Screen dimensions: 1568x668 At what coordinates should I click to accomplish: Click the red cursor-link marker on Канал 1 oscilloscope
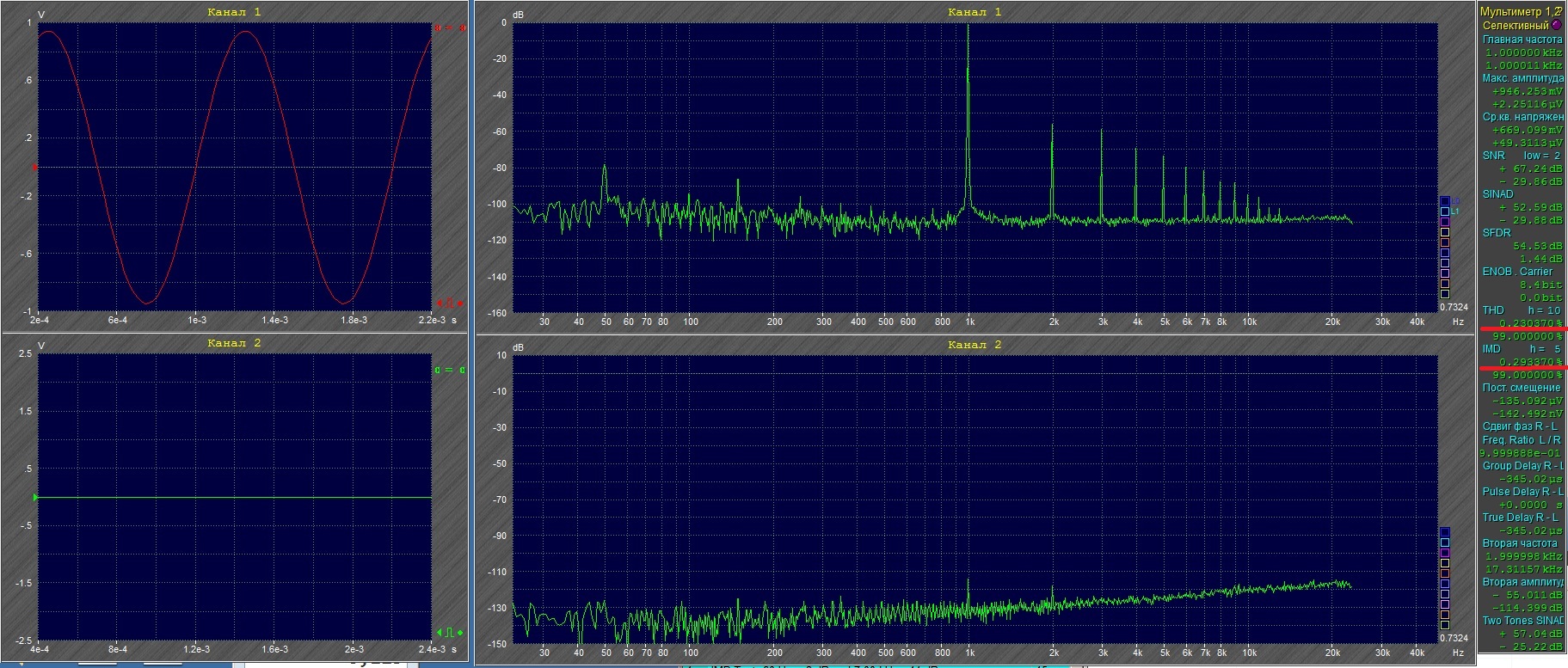point(450,28)
